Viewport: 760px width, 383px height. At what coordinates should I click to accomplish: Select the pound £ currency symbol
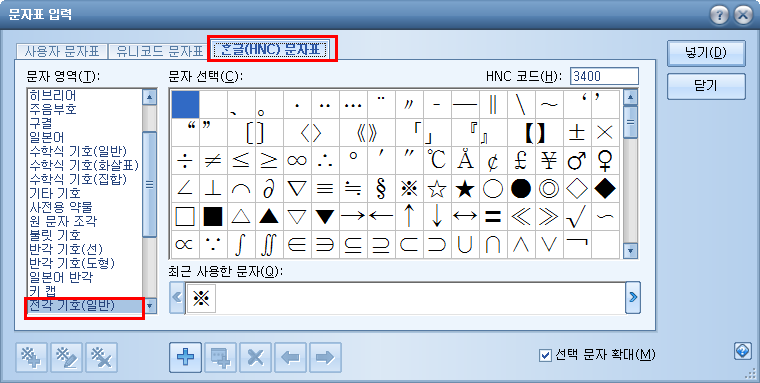(x=521, y=161)
